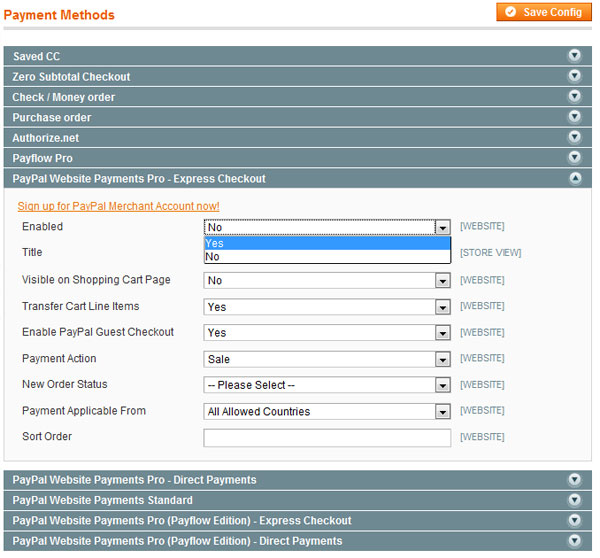Open Zero Subtotal Checkout section header
600x558 pixels.
[x=298, y=77]
